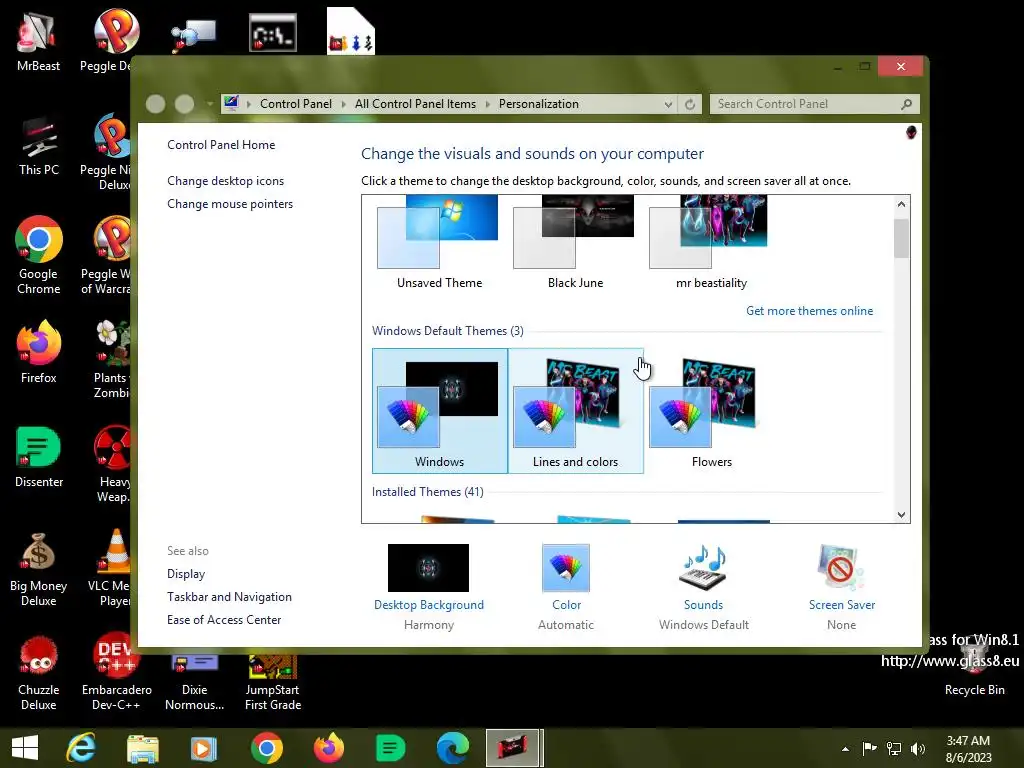1024x768 pixels.
Task: Select All Control Panel Items breadcrumb
Action: pos(415,104)
